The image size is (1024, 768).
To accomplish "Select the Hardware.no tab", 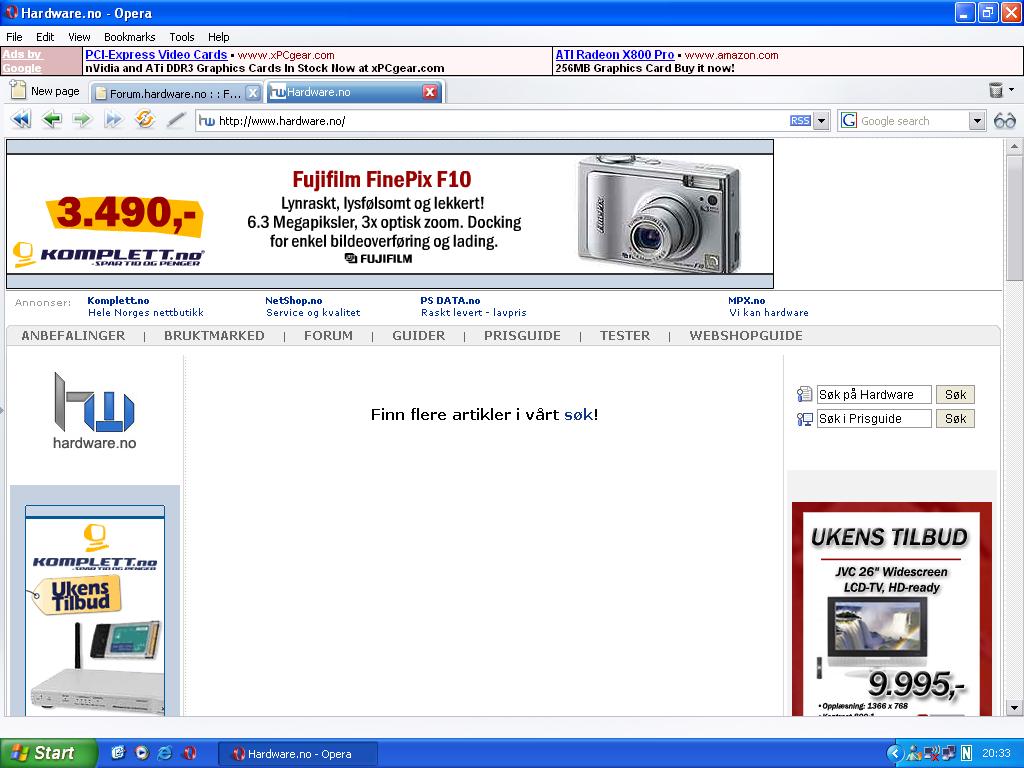I will click(354, 92).
